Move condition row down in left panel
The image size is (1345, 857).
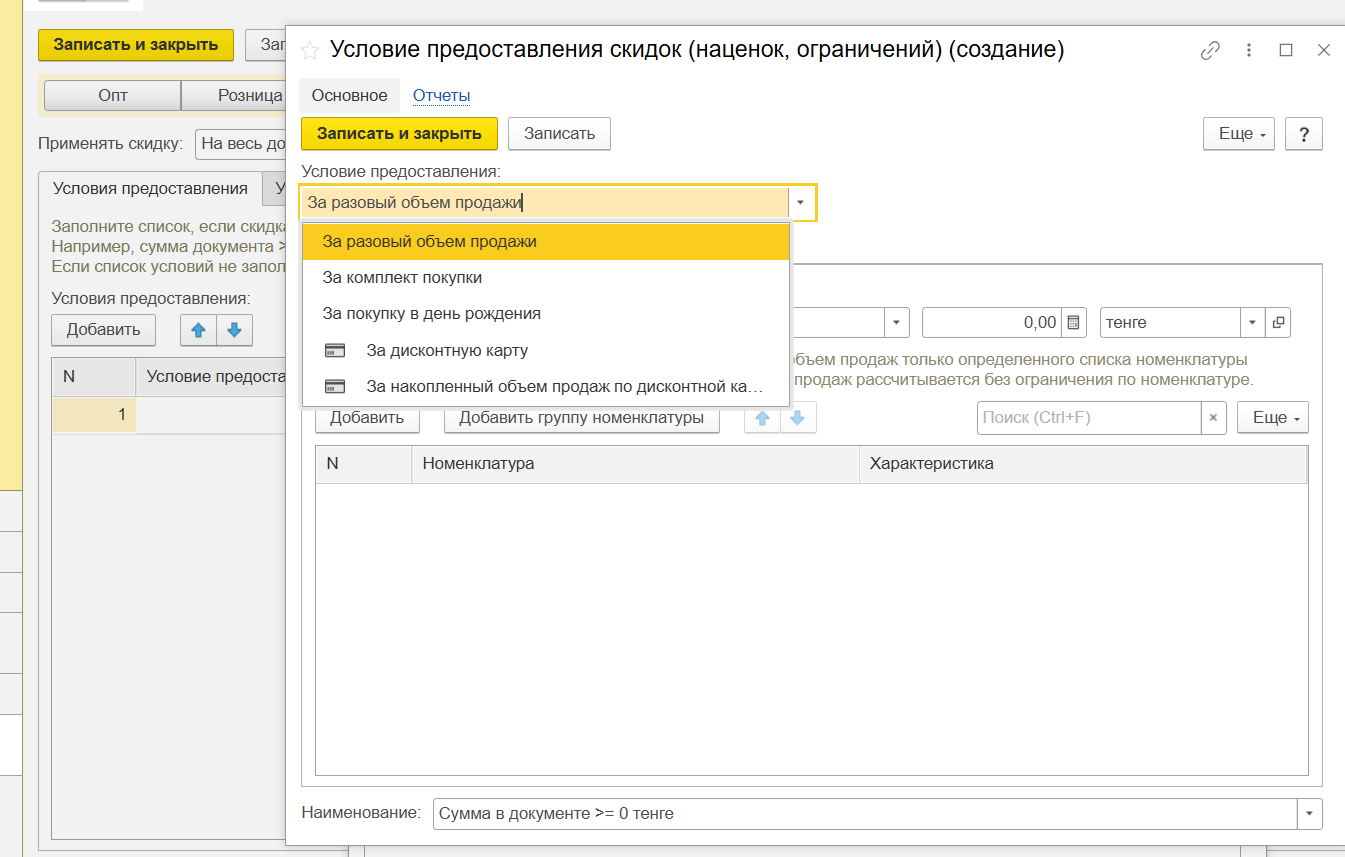coord(234,330)
